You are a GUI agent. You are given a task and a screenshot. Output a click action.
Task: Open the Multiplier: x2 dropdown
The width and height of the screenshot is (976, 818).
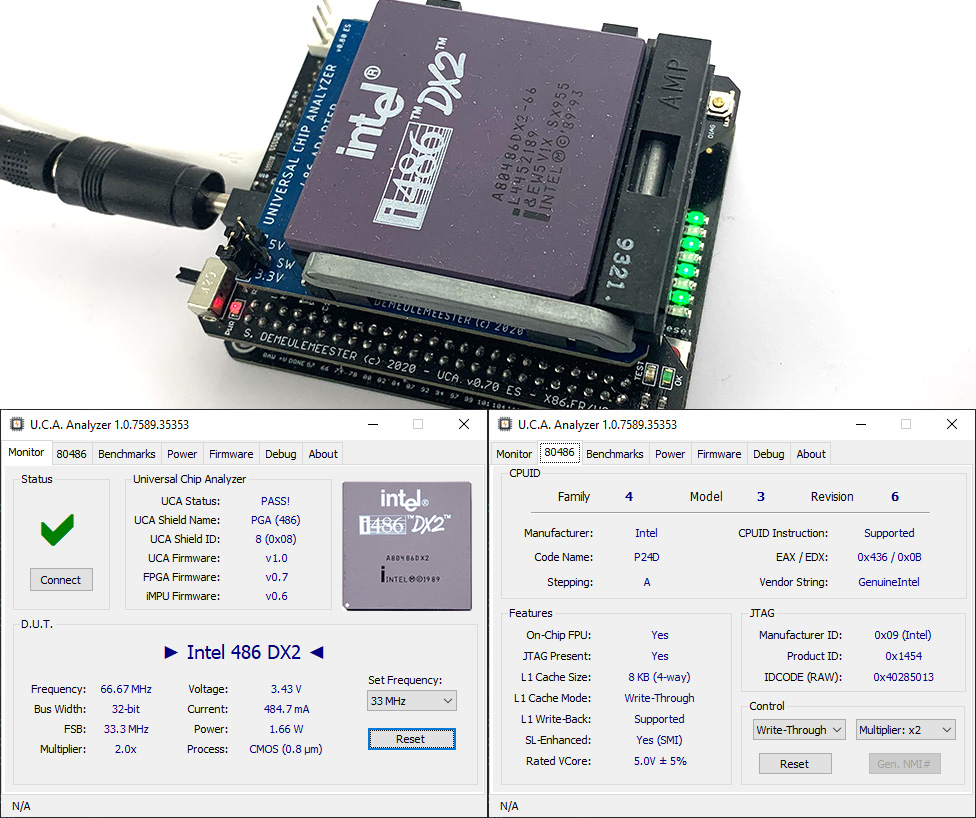(x=906, y=730)
